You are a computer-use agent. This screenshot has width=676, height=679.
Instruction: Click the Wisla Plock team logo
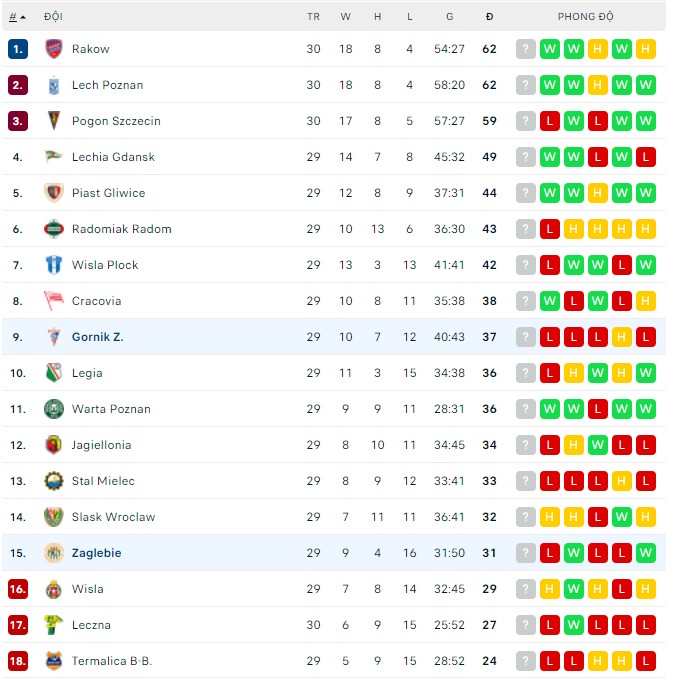point(53,265)
